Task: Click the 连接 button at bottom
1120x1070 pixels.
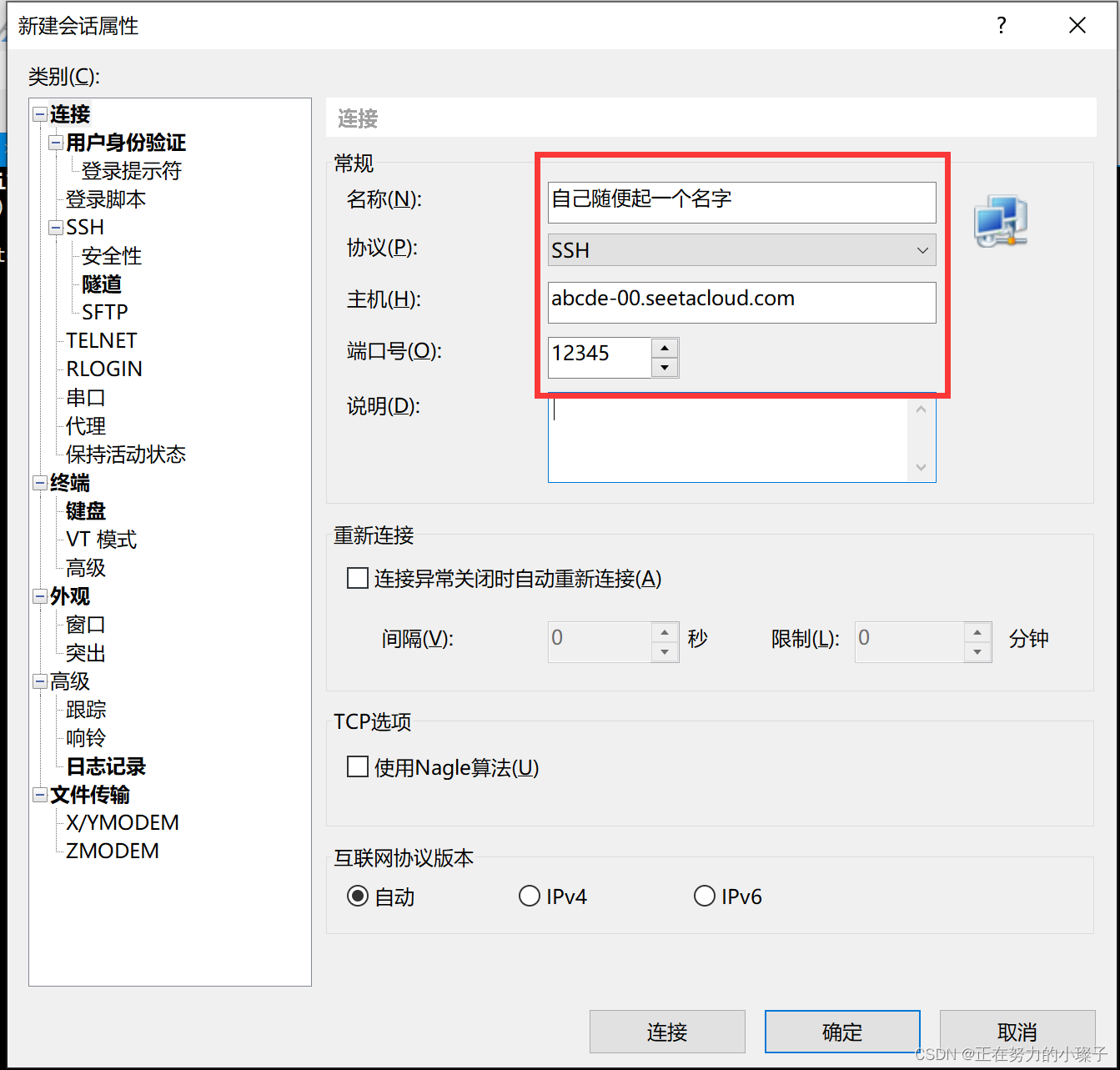Action: point(667,1032)
